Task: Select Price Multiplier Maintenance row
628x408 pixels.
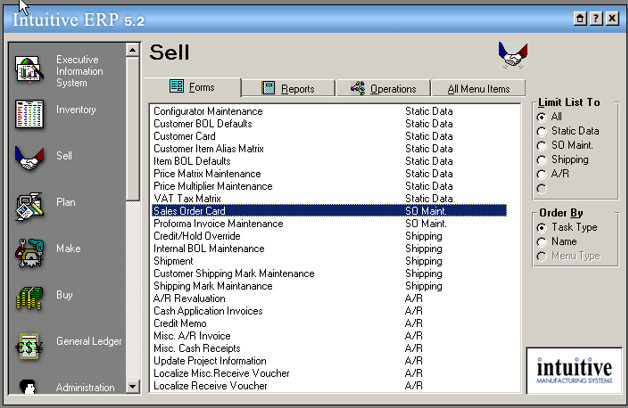Action: pos(329,186)
